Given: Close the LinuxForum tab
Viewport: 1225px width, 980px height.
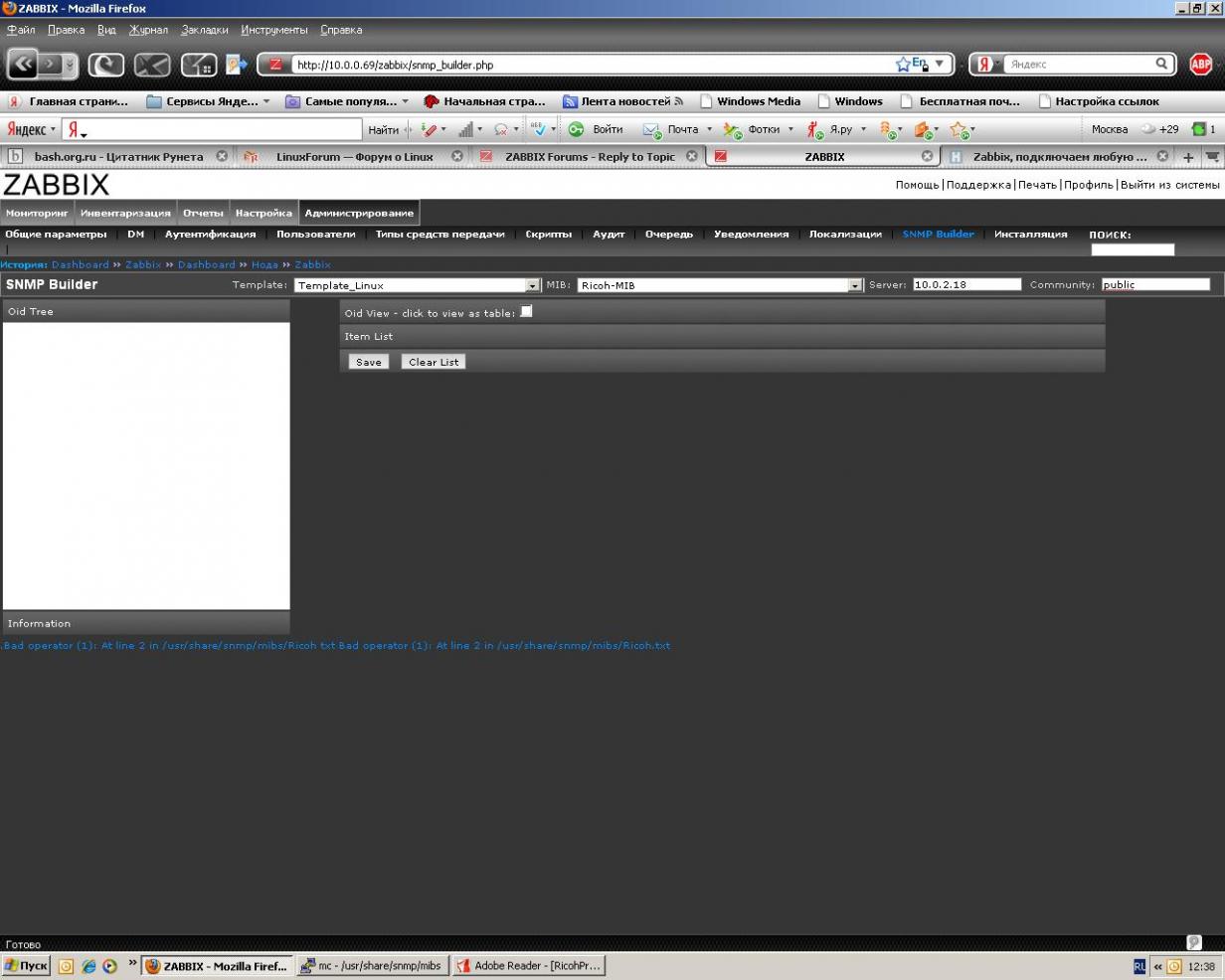Looking at the screenshot, I should (457, 156).
